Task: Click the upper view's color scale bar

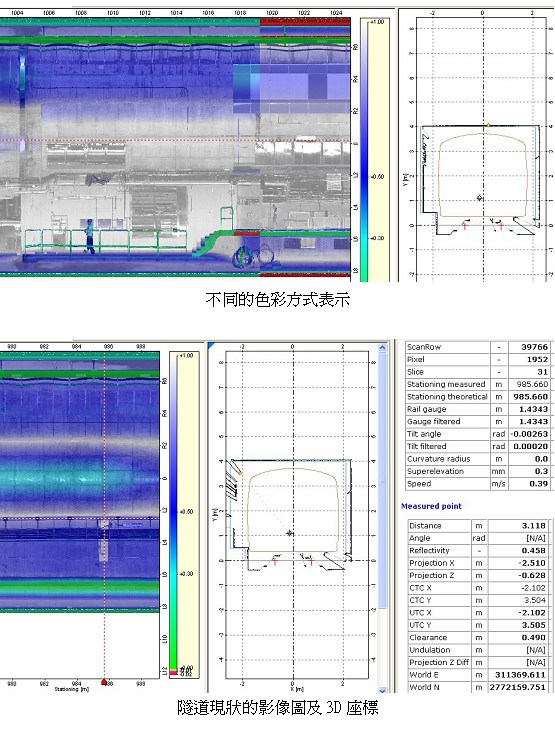Action: pyautogui.click(x=364, y=150)
